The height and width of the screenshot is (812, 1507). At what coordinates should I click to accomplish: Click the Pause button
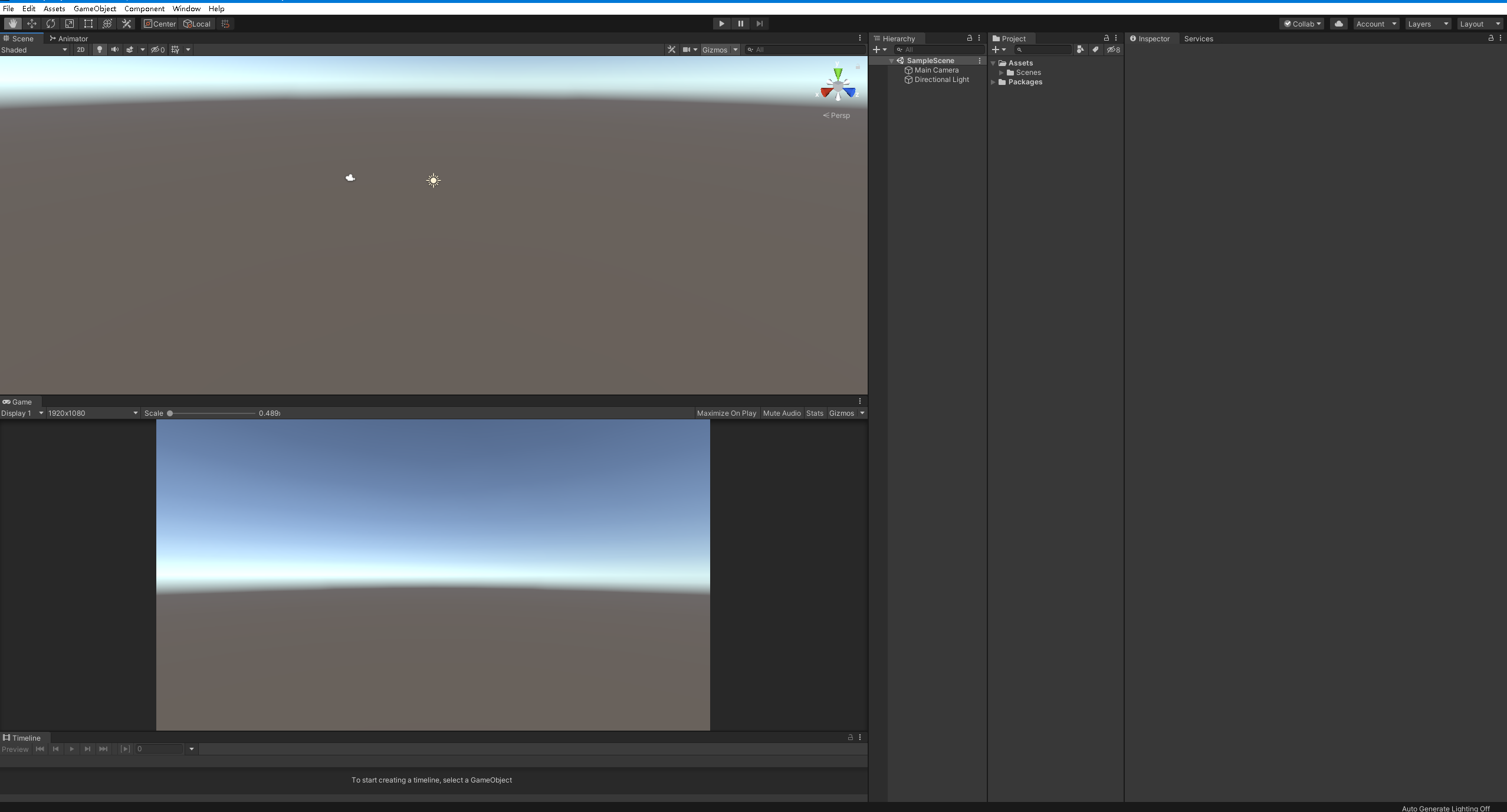tap(740, 24)
